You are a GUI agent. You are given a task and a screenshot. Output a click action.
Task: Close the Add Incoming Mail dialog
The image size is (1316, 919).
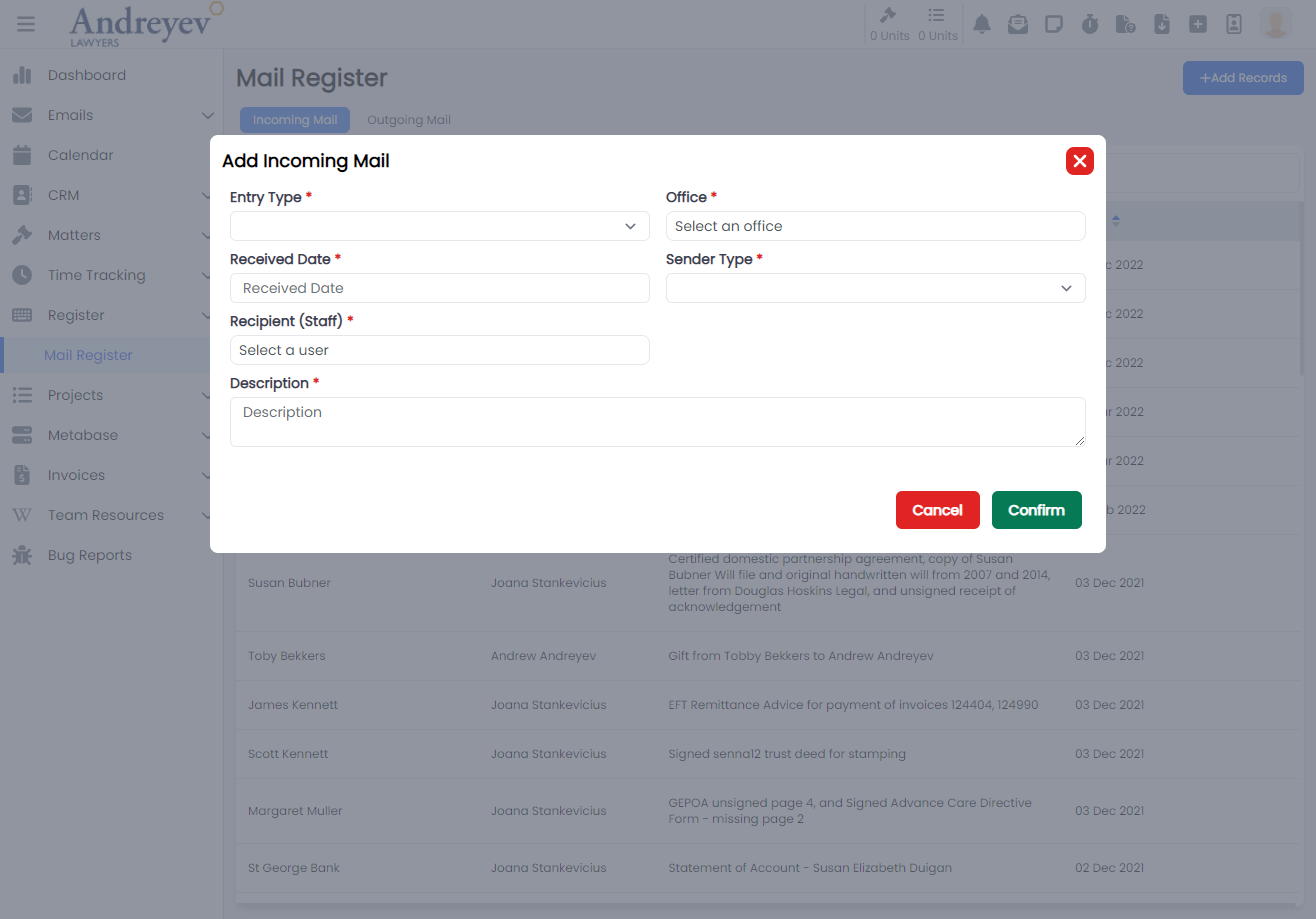coord(1079,161)
